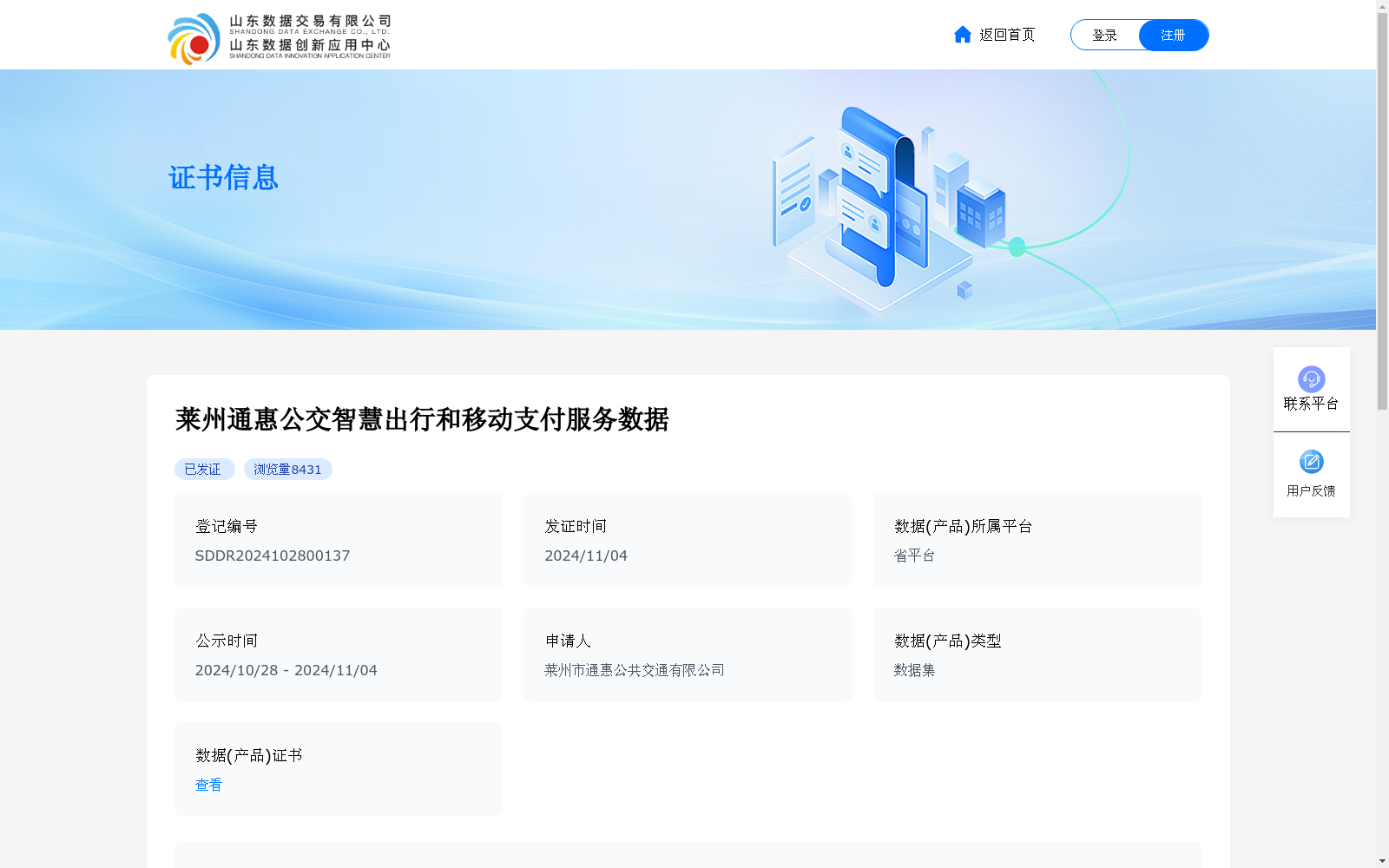Screen dimensions: 1389x868
Task: Click the 数据集 data type value
Action: pyautogui.click(x=914, y=670)
